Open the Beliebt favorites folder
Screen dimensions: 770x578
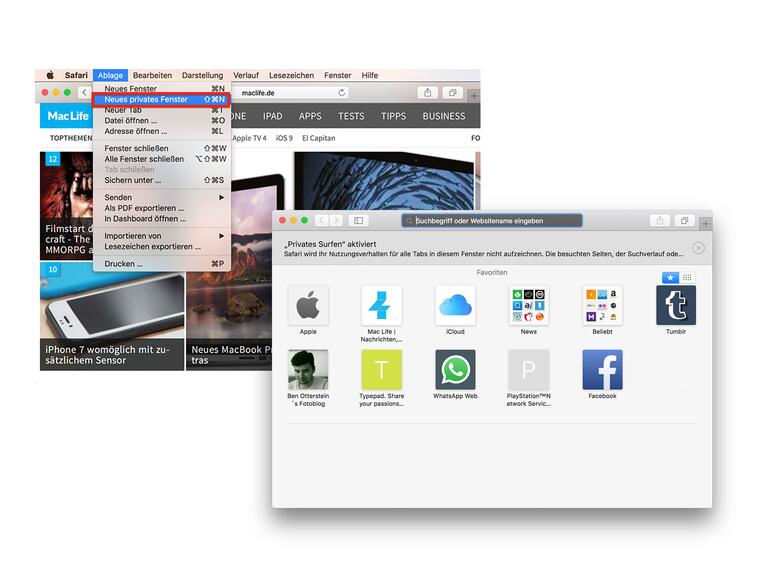(602, 305)
